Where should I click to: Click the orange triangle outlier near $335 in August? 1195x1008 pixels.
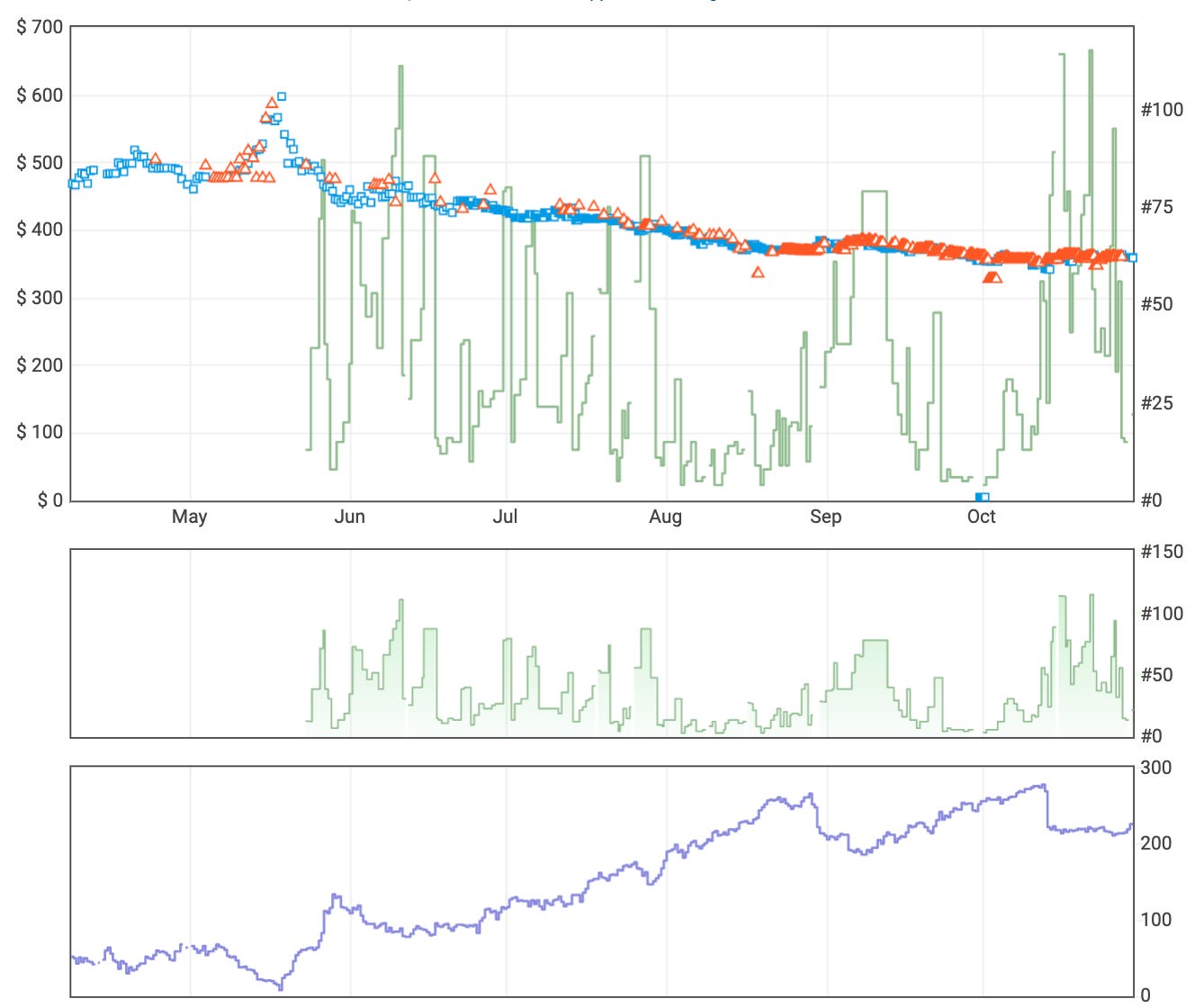[x=757, y=271]
